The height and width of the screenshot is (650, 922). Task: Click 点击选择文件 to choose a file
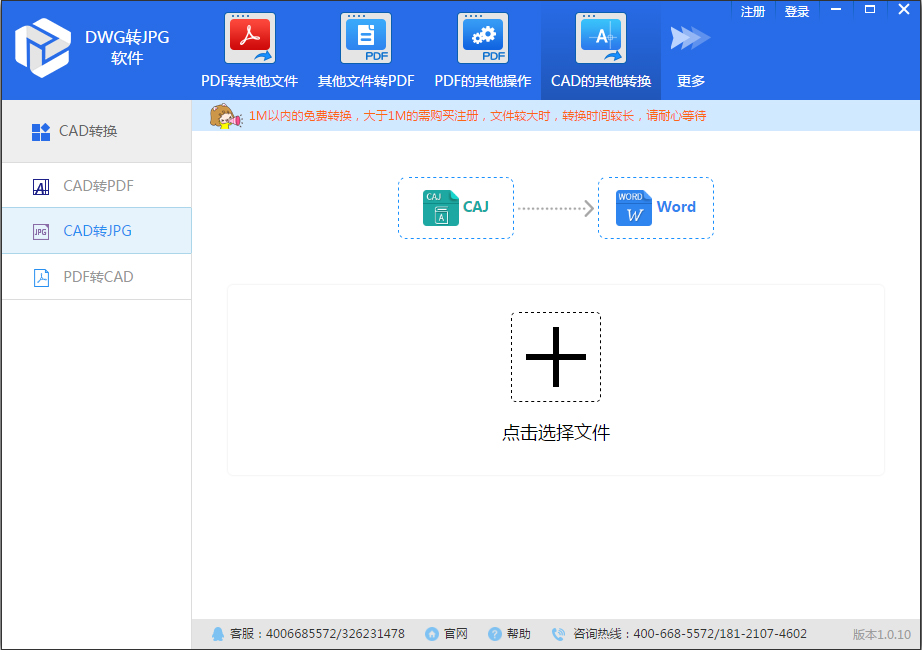(556, 434)
